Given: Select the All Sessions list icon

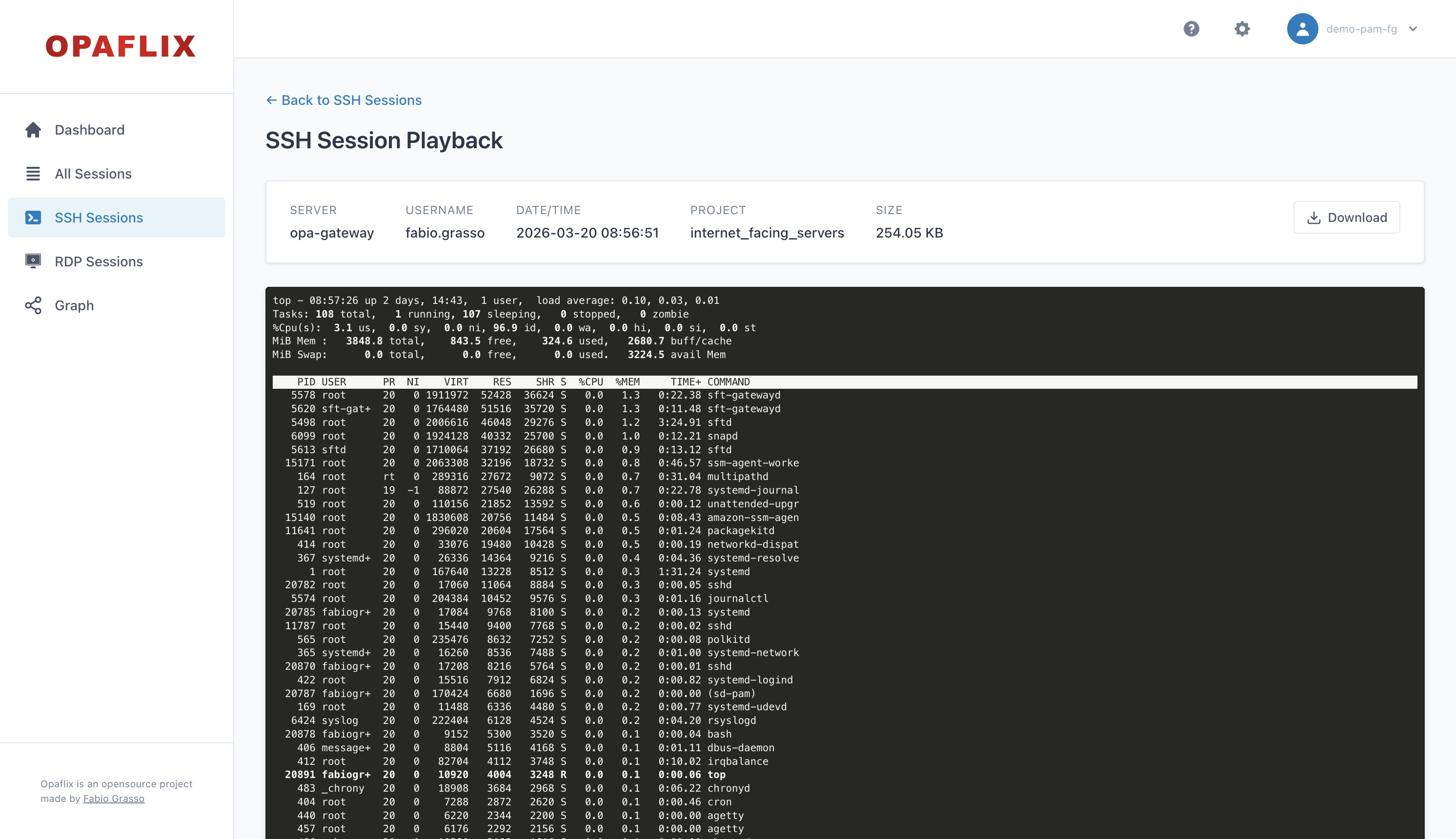Looking at the screenshot, I should coord(34,174).
